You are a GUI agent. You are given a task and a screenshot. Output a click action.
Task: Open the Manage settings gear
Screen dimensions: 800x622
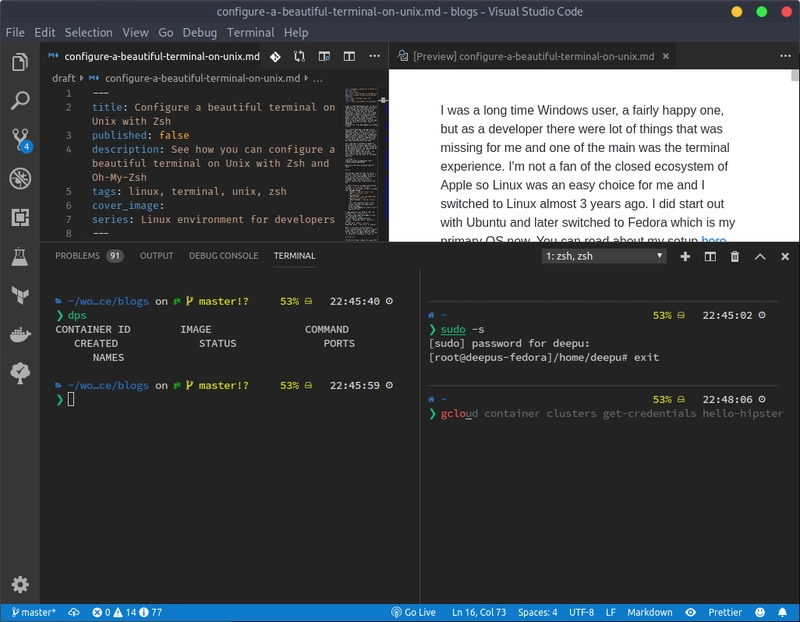pyautogui.click(x=20, y=585)
